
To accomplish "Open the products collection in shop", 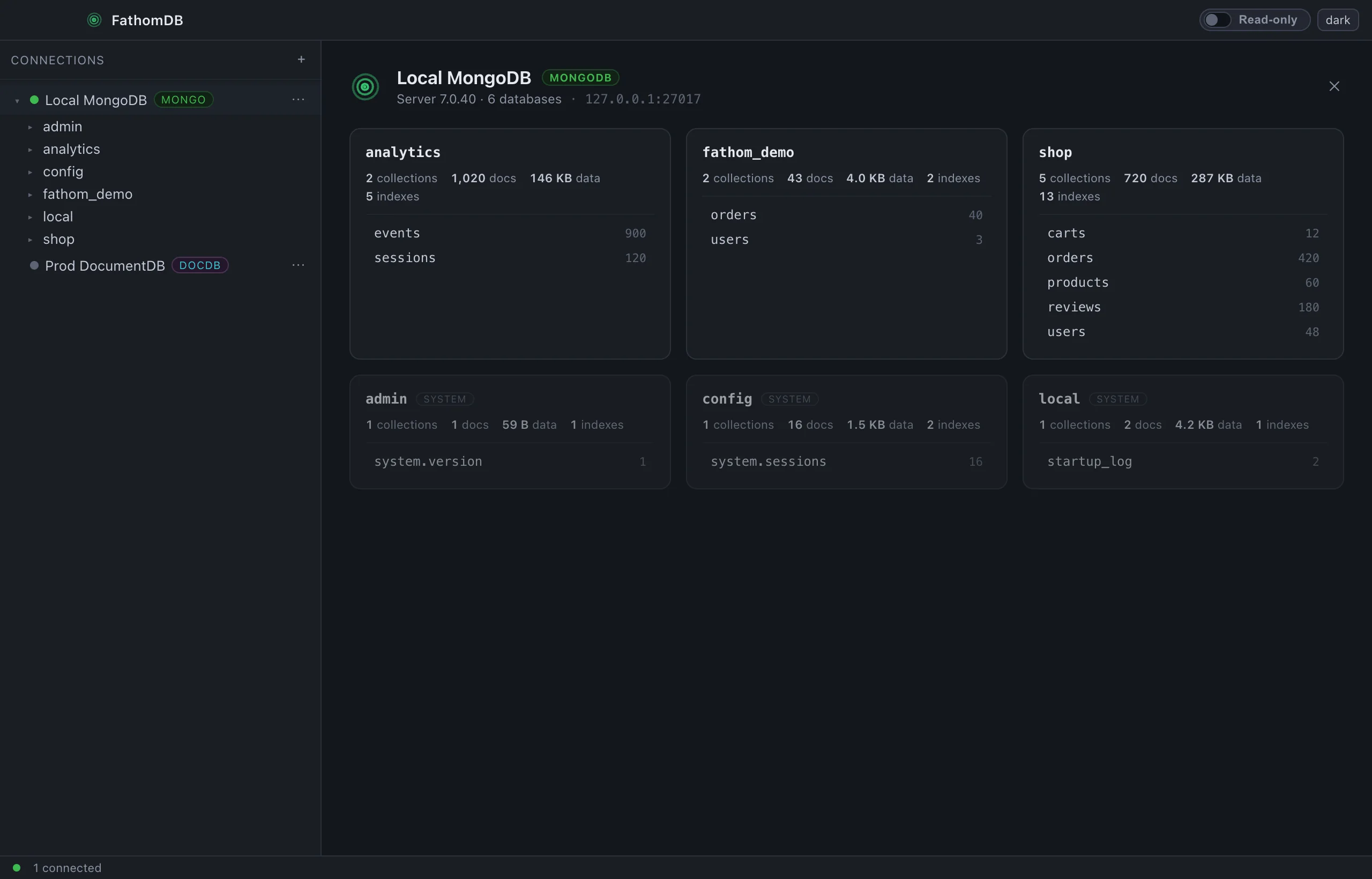I will coord(1182,282).
